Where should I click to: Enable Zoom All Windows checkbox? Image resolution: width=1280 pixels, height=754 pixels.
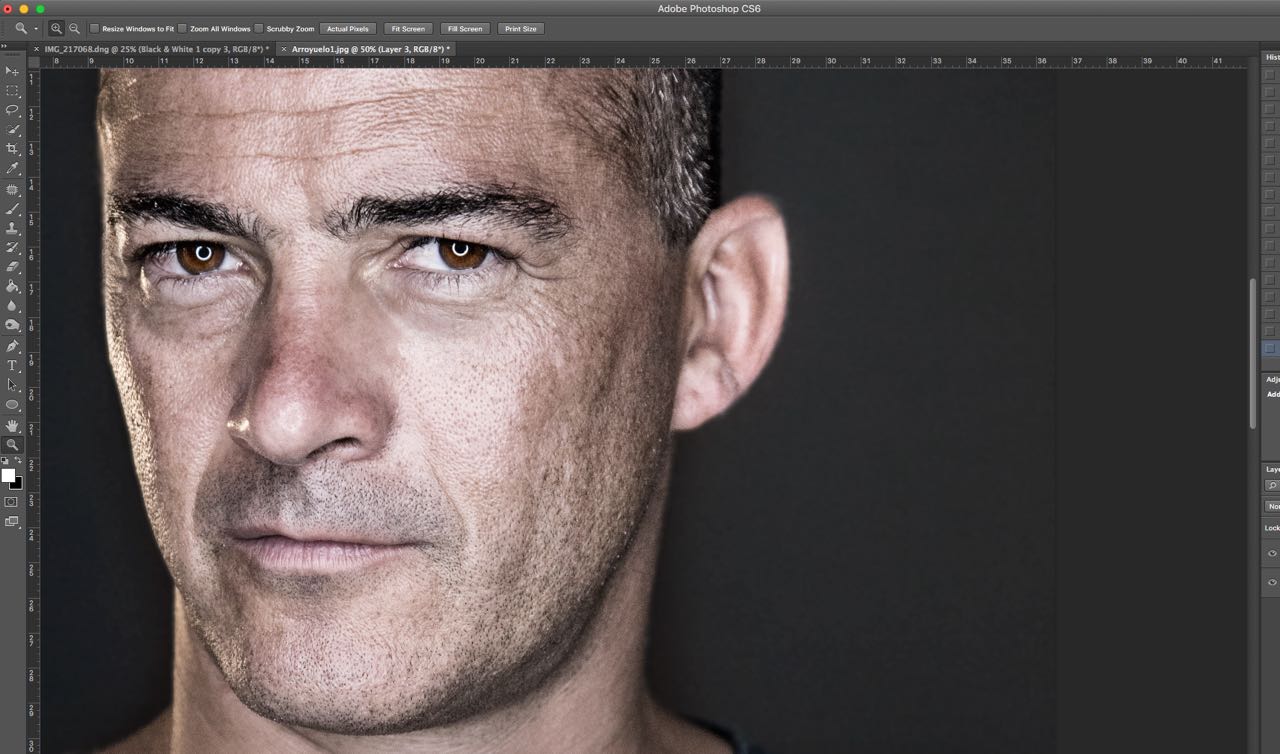pos(183,29)
